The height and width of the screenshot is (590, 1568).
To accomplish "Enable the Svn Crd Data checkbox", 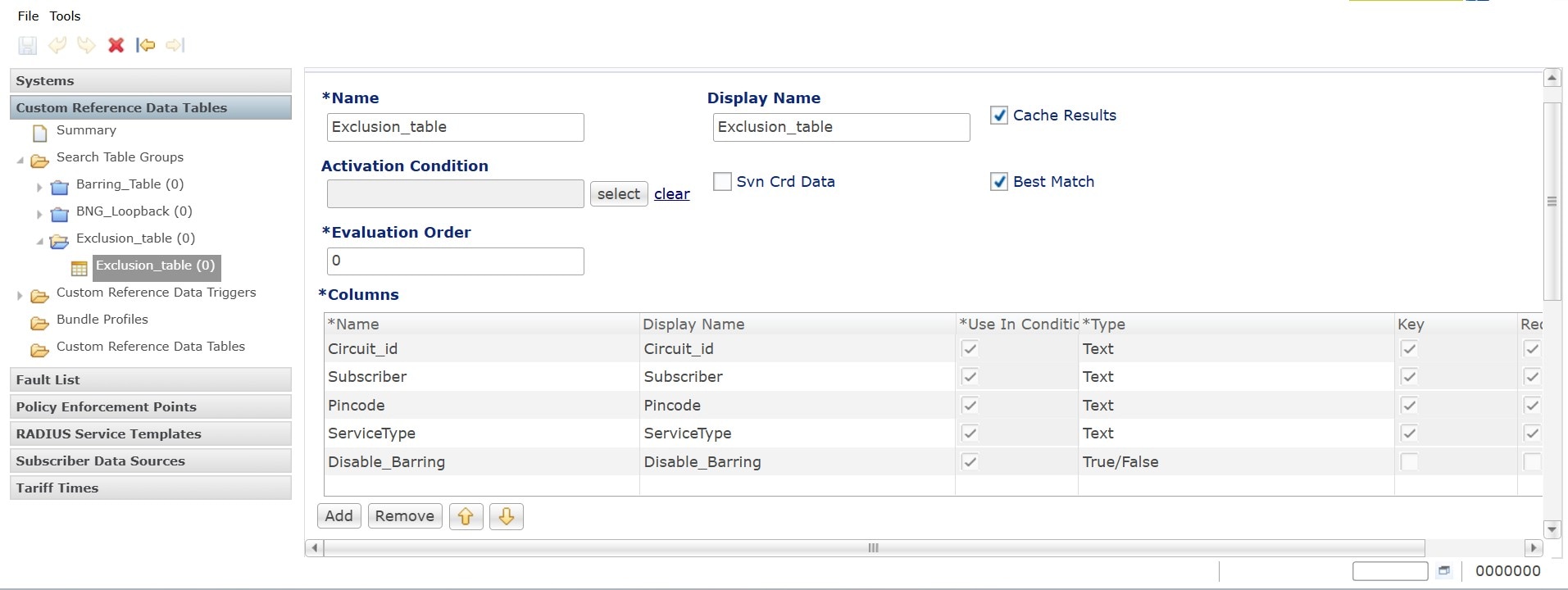I will [722, 182].
